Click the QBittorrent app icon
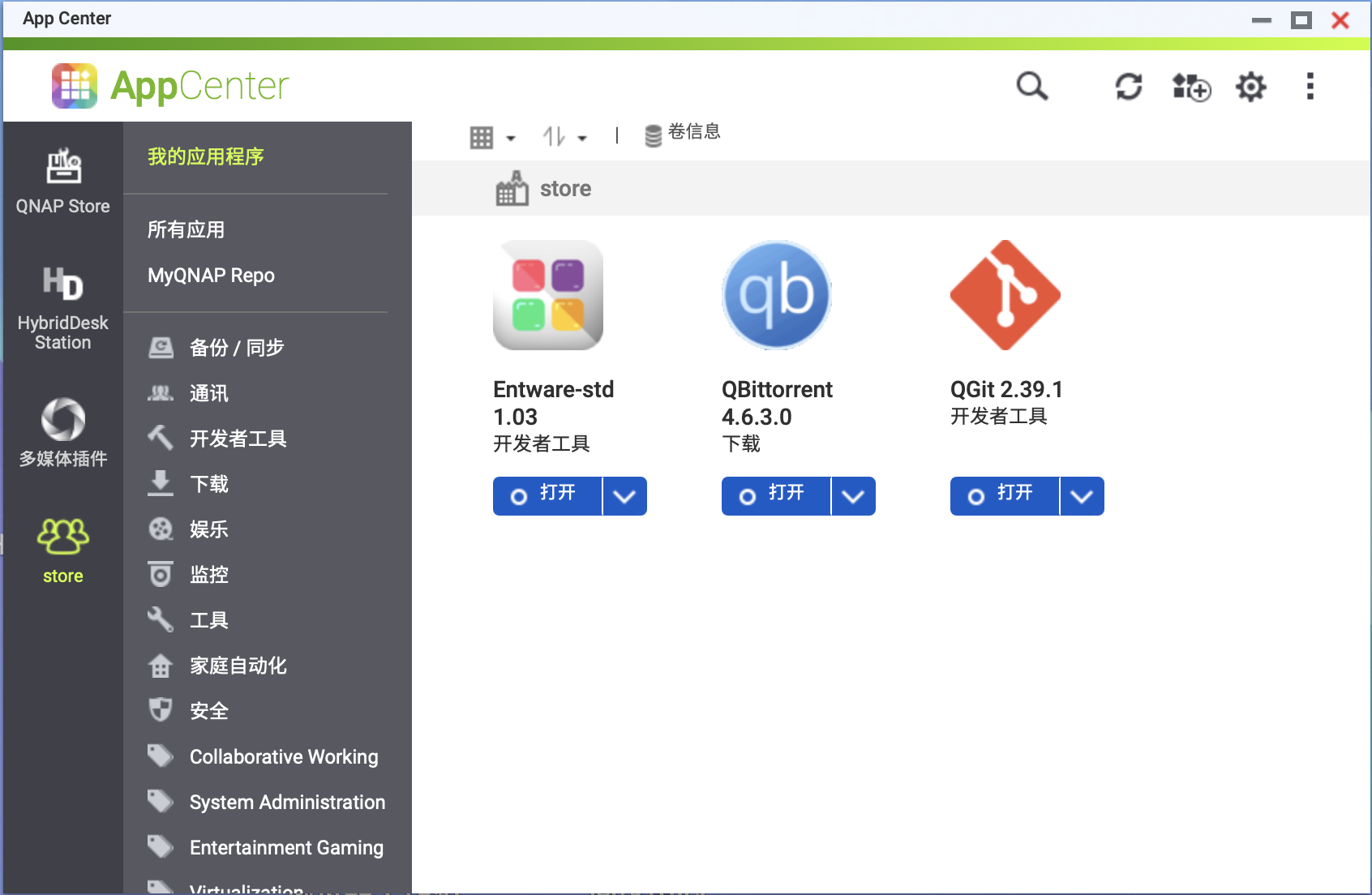The image size is (1372, 895). click(x=777, y=295)
